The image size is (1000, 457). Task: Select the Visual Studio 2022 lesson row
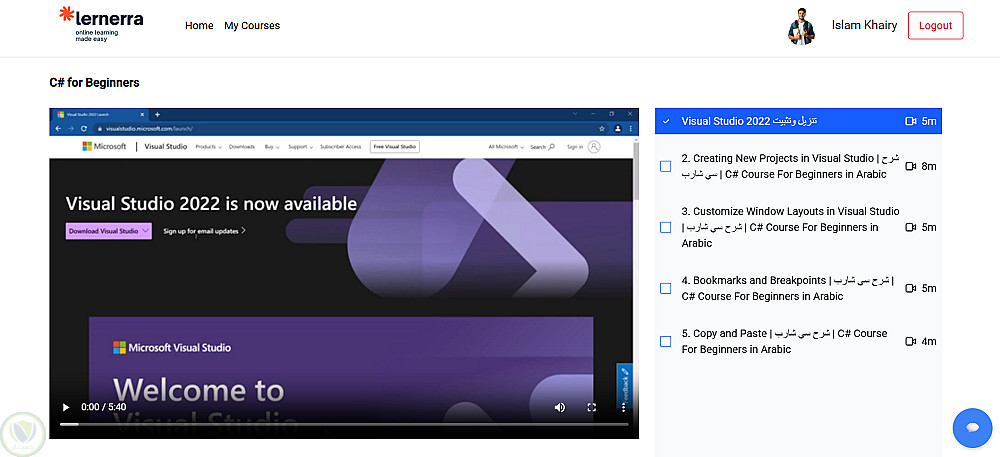(798, 121)
